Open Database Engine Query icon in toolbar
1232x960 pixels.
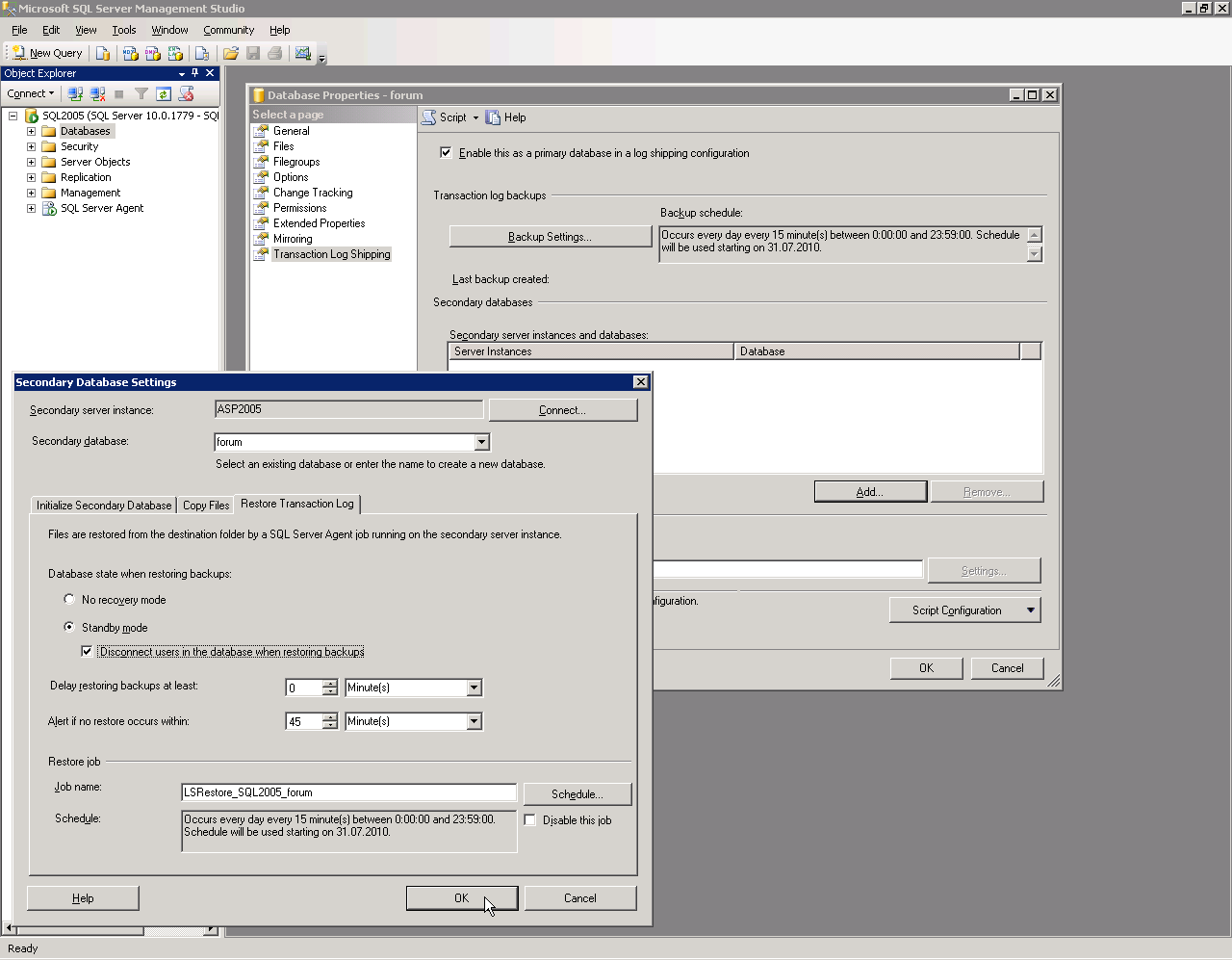click(103, 53)
